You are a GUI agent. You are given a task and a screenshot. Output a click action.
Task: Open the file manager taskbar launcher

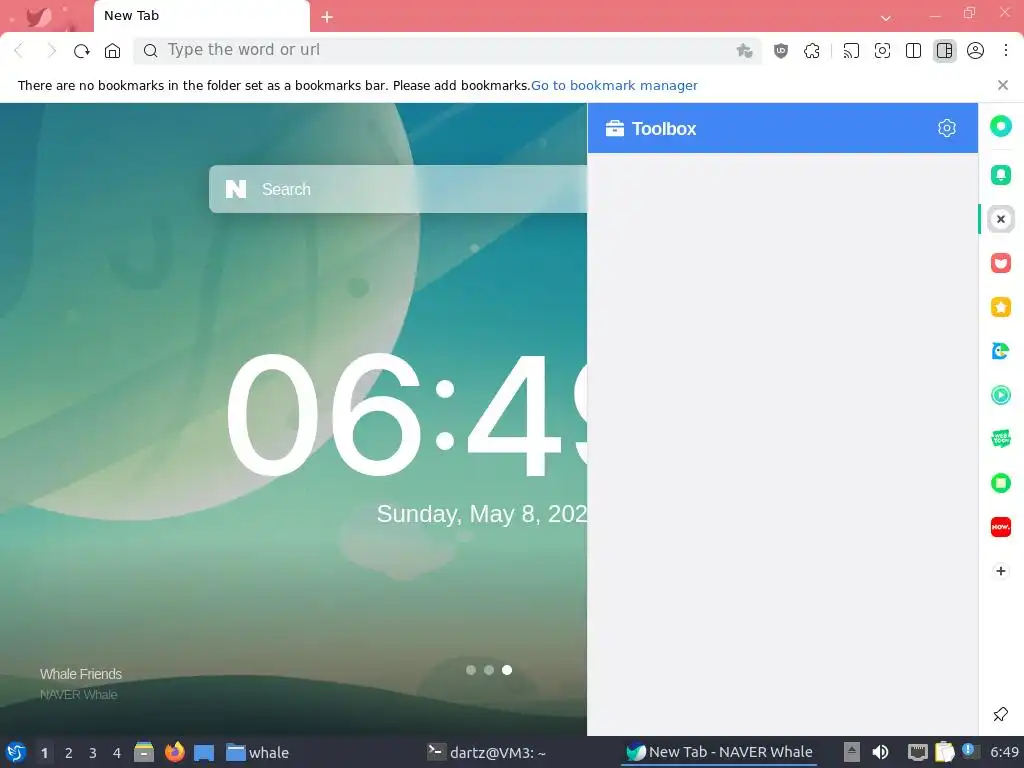(144, 752)
